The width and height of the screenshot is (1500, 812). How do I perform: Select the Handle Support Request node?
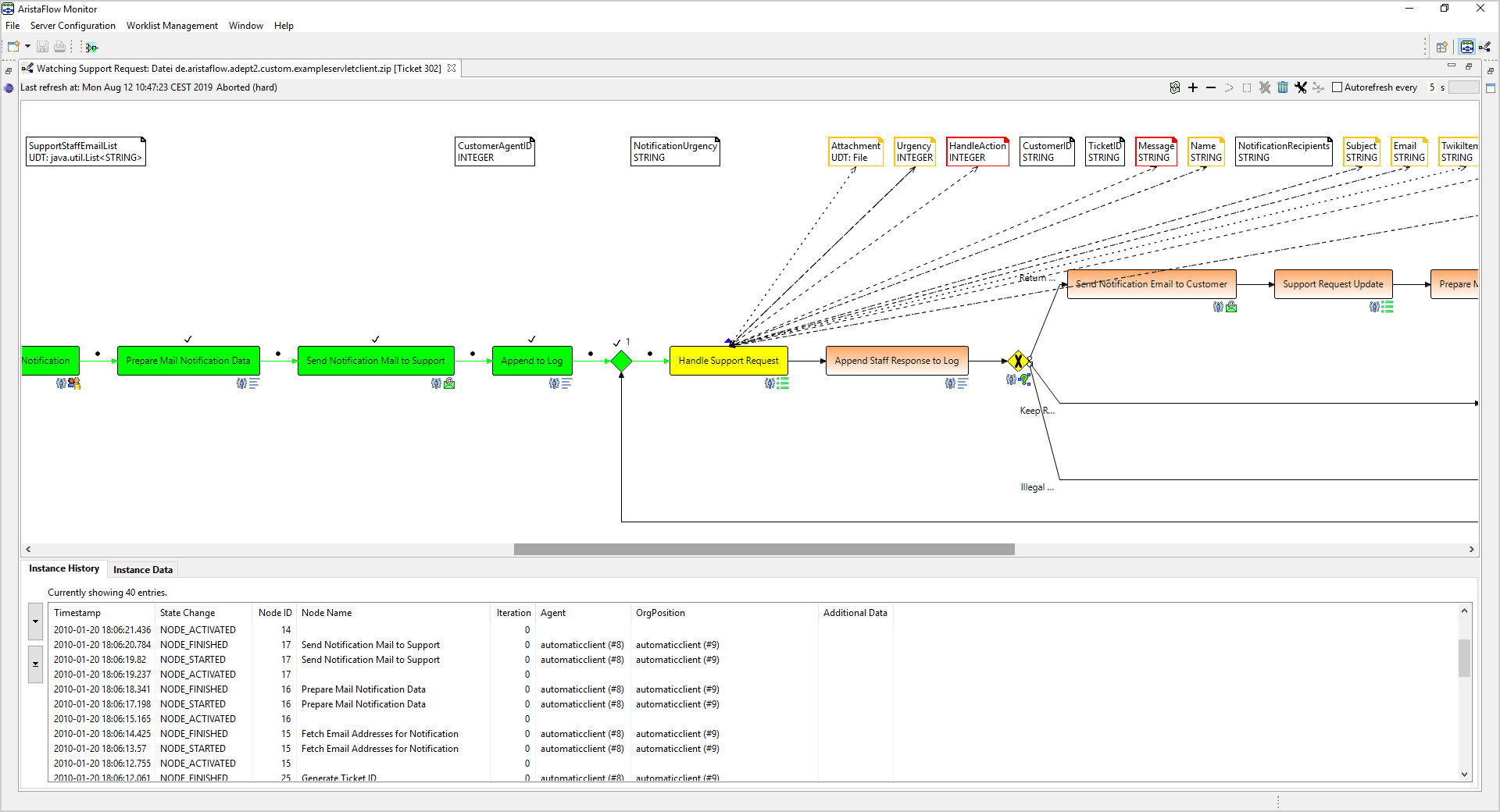click(x=728, y=361)
